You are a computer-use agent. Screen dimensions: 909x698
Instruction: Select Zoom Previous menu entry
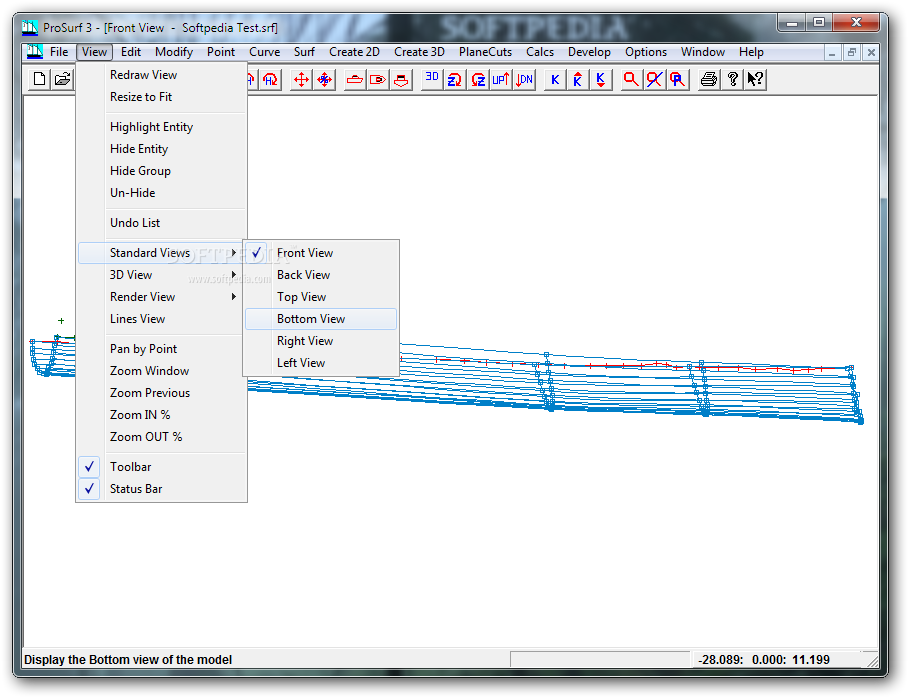pyautogui.click(x=162, y=393)
